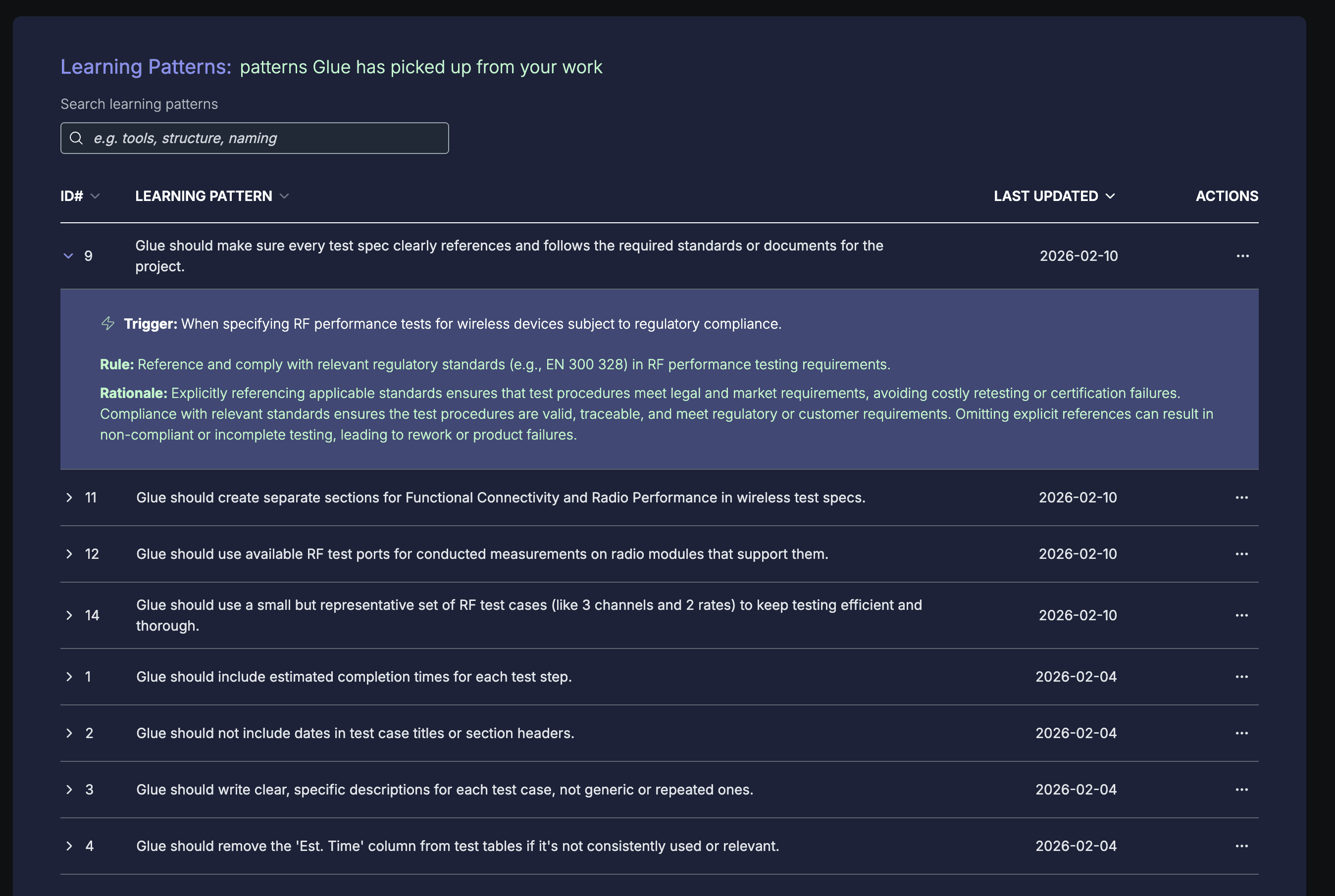Expand pattern 12 about RF test ports
Screen dimensions: 1335x896
click(x=69, y=554)
